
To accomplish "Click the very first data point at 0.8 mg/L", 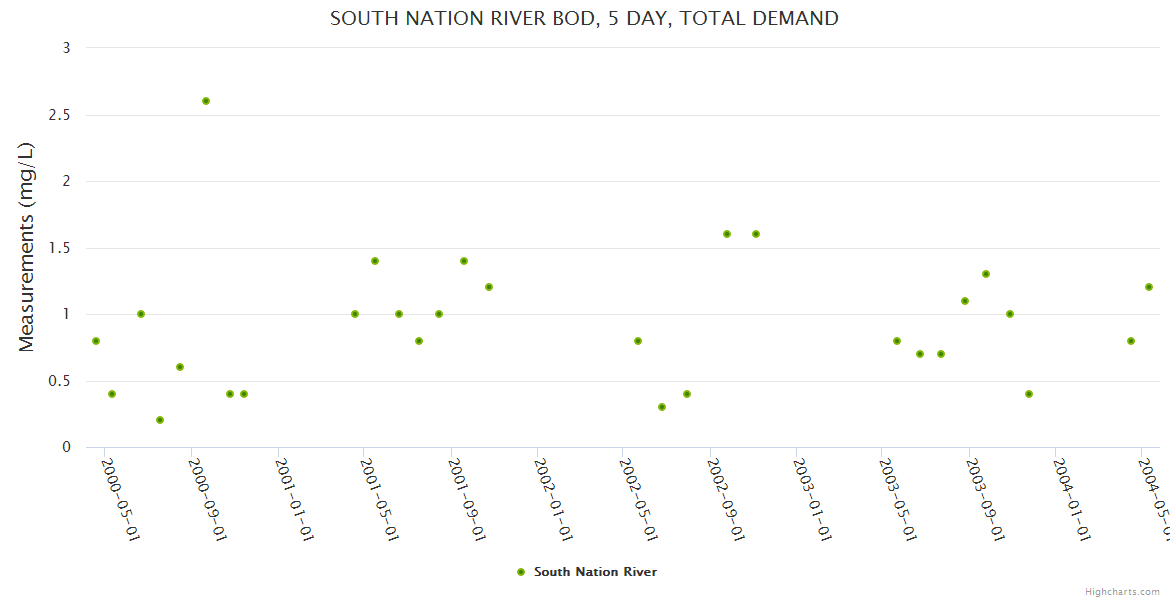I will coord(96,341).
